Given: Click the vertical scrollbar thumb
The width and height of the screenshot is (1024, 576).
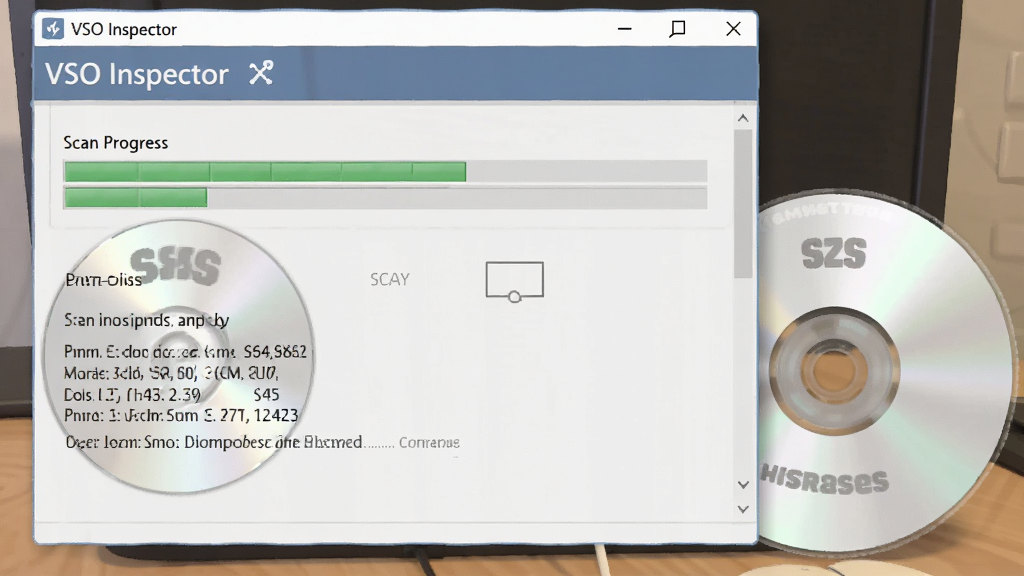Looking at the screenshot, I should (x=743, y=204).
